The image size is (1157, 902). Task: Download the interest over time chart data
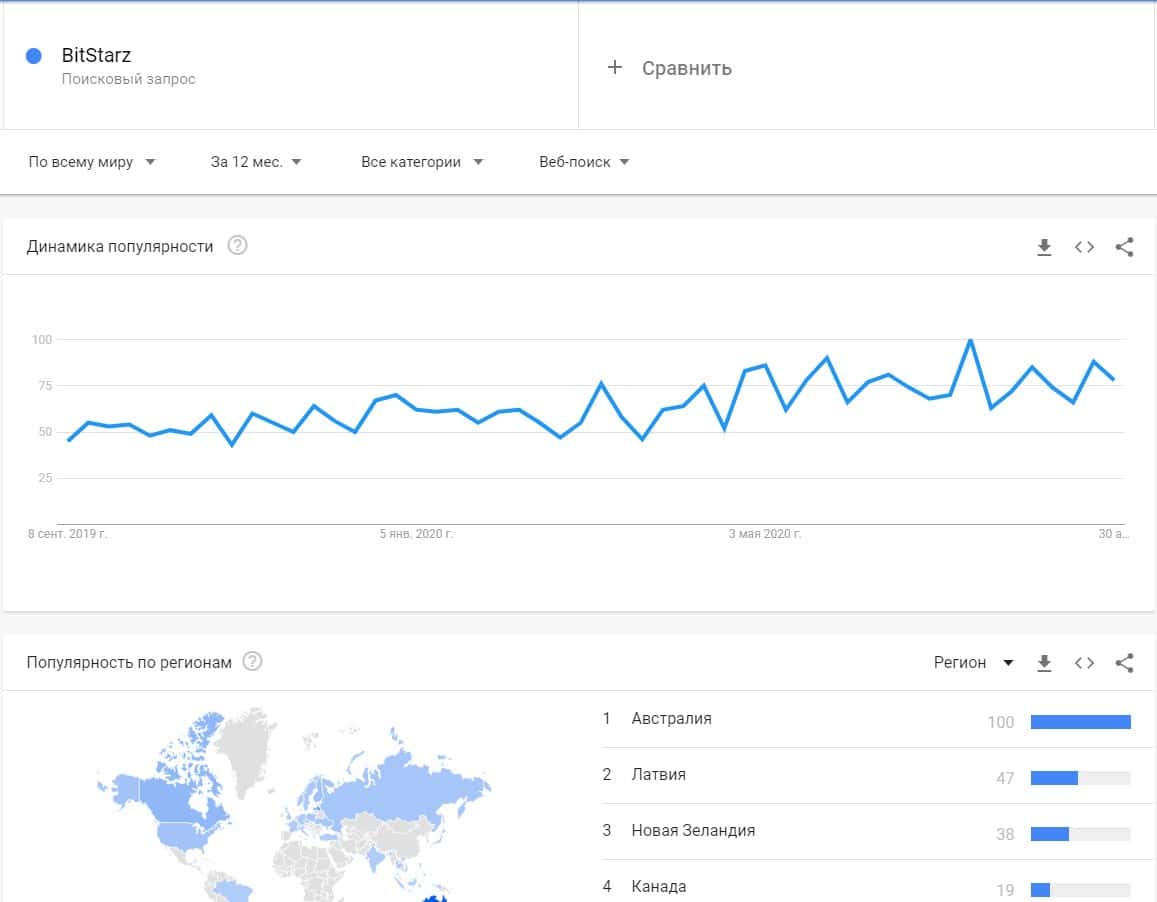[x=1044, y=247]
